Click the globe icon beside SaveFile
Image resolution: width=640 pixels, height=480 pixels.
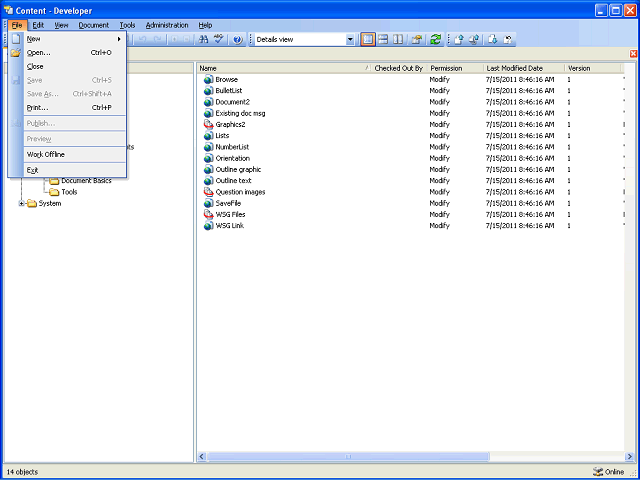(x=209, y=203)
